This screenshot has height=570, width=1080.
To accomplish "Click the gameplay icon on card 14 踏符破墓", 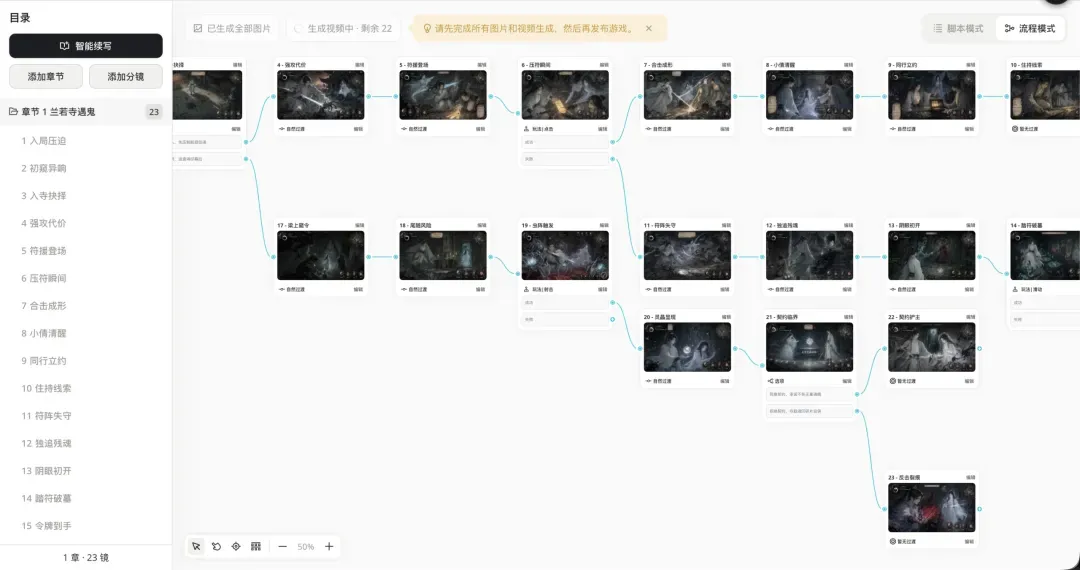I will [1015, 289].
